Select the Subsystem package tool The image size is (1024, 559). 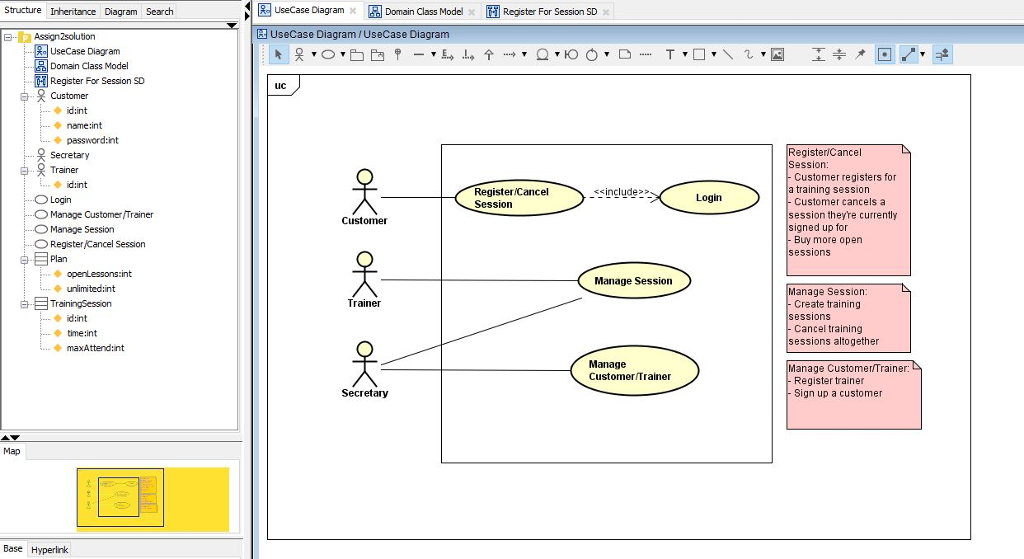[377, 55]
